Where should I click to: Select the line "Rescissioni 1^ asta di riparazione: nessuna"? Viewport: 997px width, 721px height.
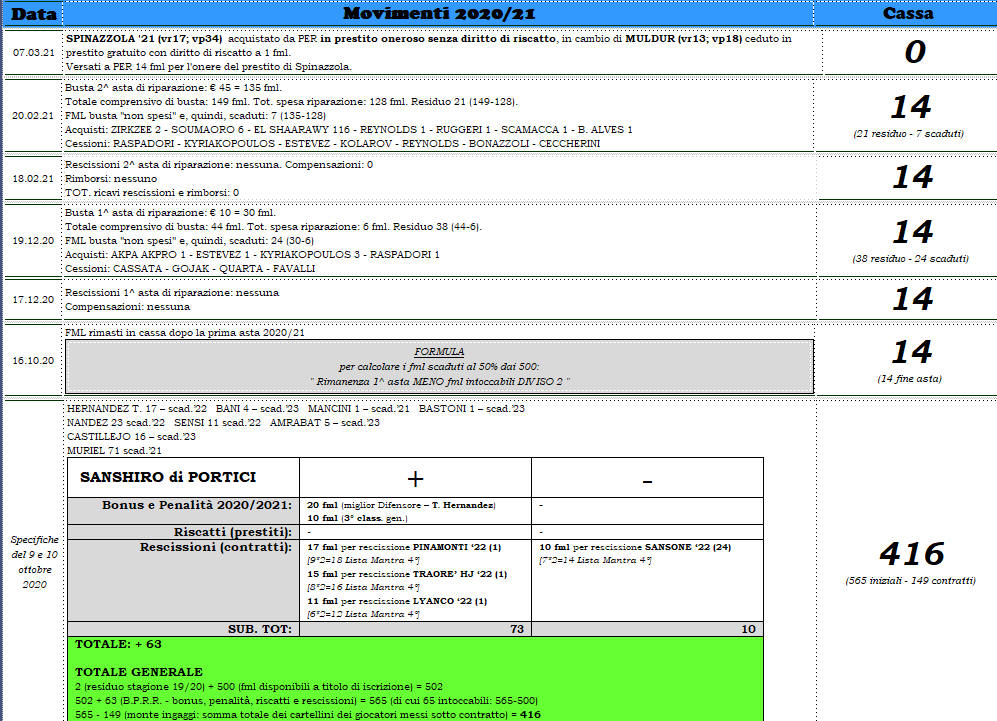coord(172,292)
